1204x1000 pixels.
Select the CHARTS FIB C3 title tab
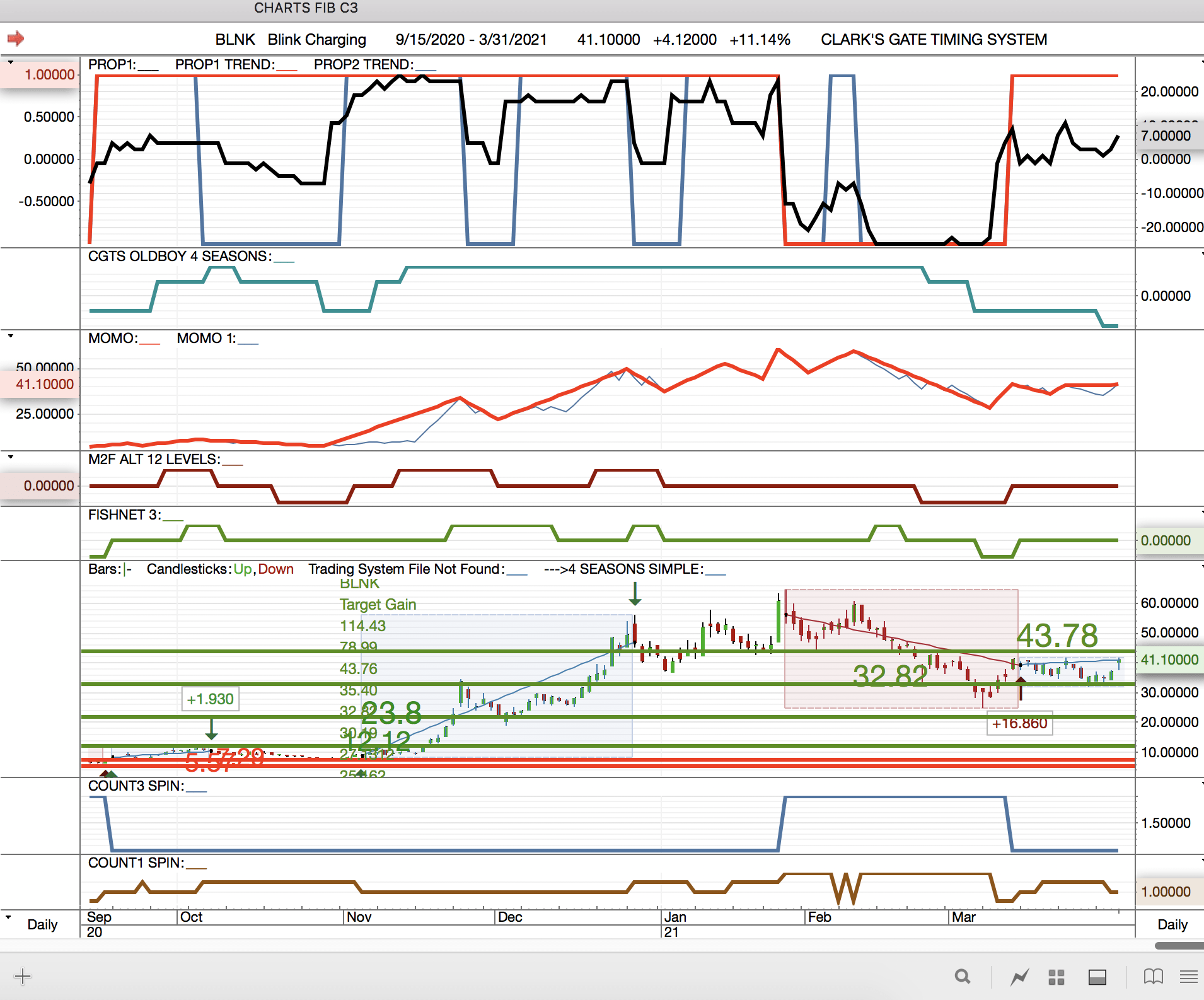[306, 8]
